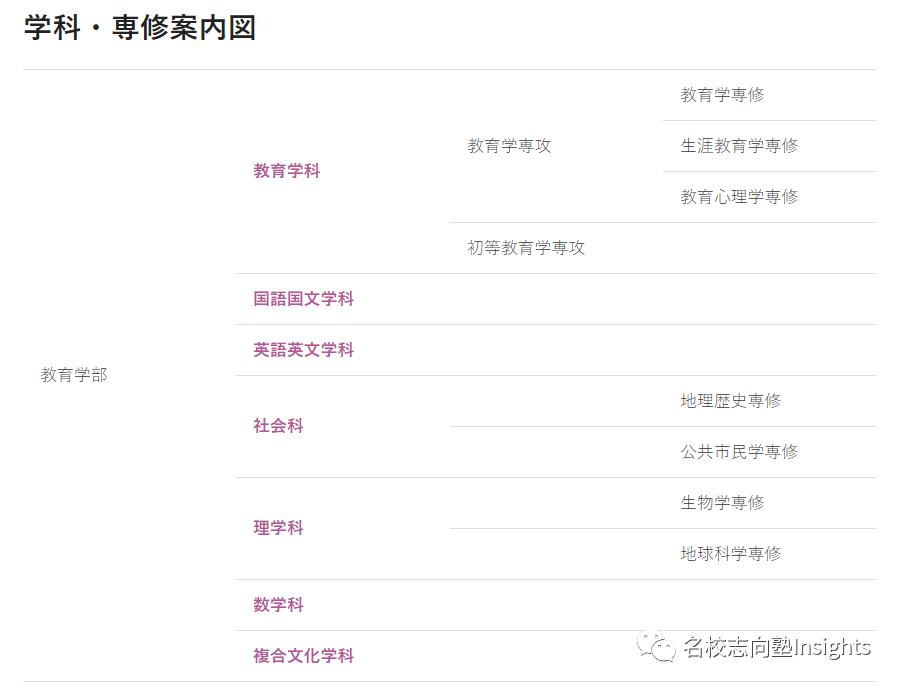The image size is (899, 688).
Task: Select the 初等教育学専攻 entry
Action: coord(526,248)
